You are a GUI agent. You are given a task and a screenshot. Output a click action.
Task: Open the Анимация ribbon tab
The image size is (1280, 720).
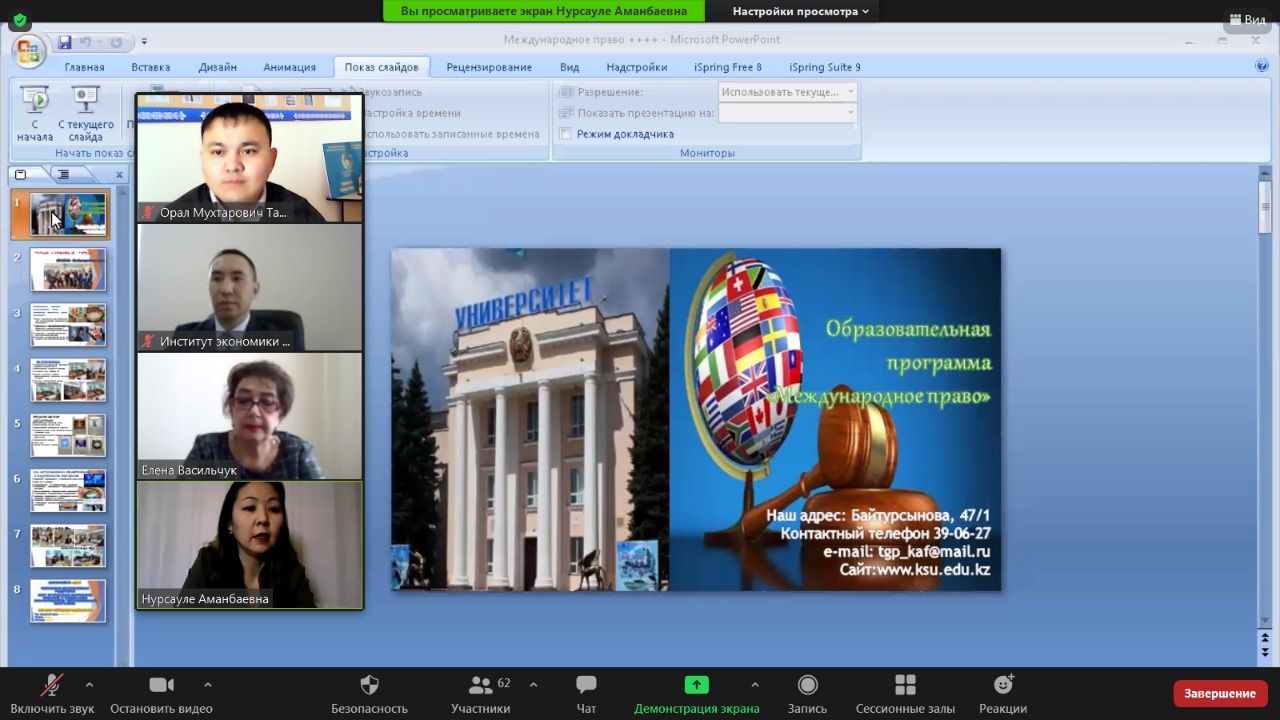pos(289,67)
